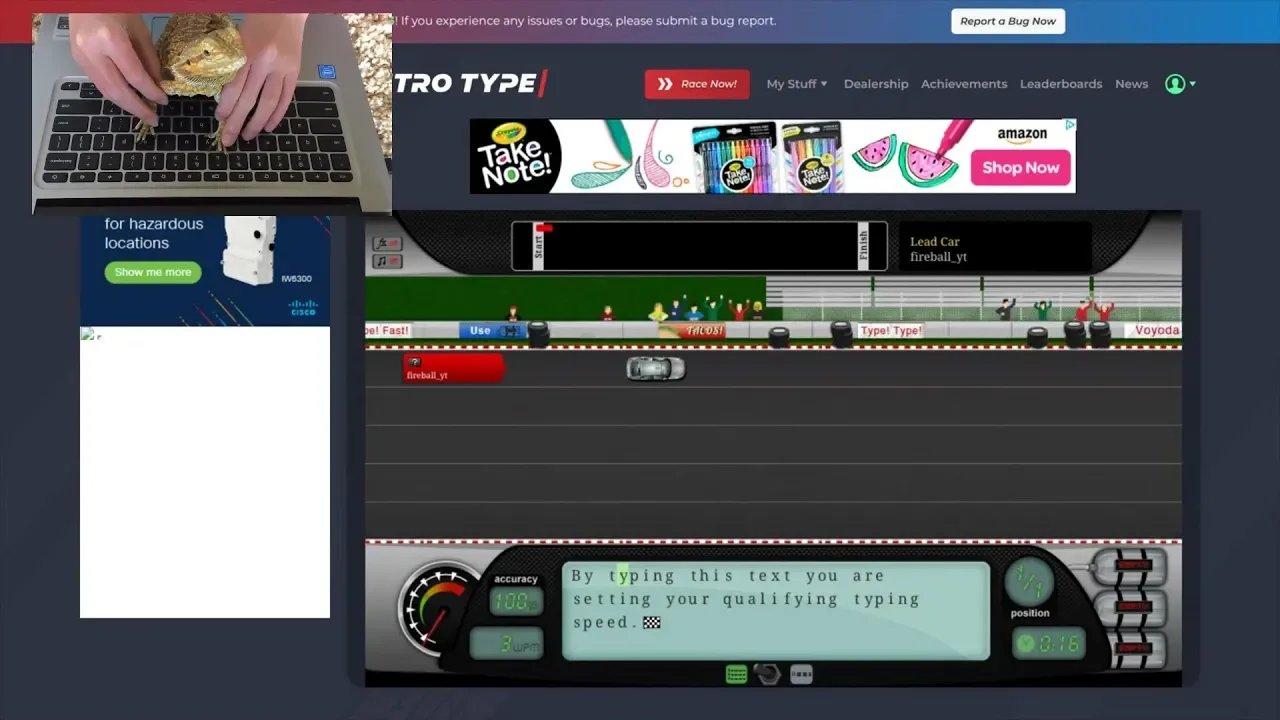Click the blue Use trackside banner
The image size is (1280, 720).
pyautogui.click(x=492, y=330)
